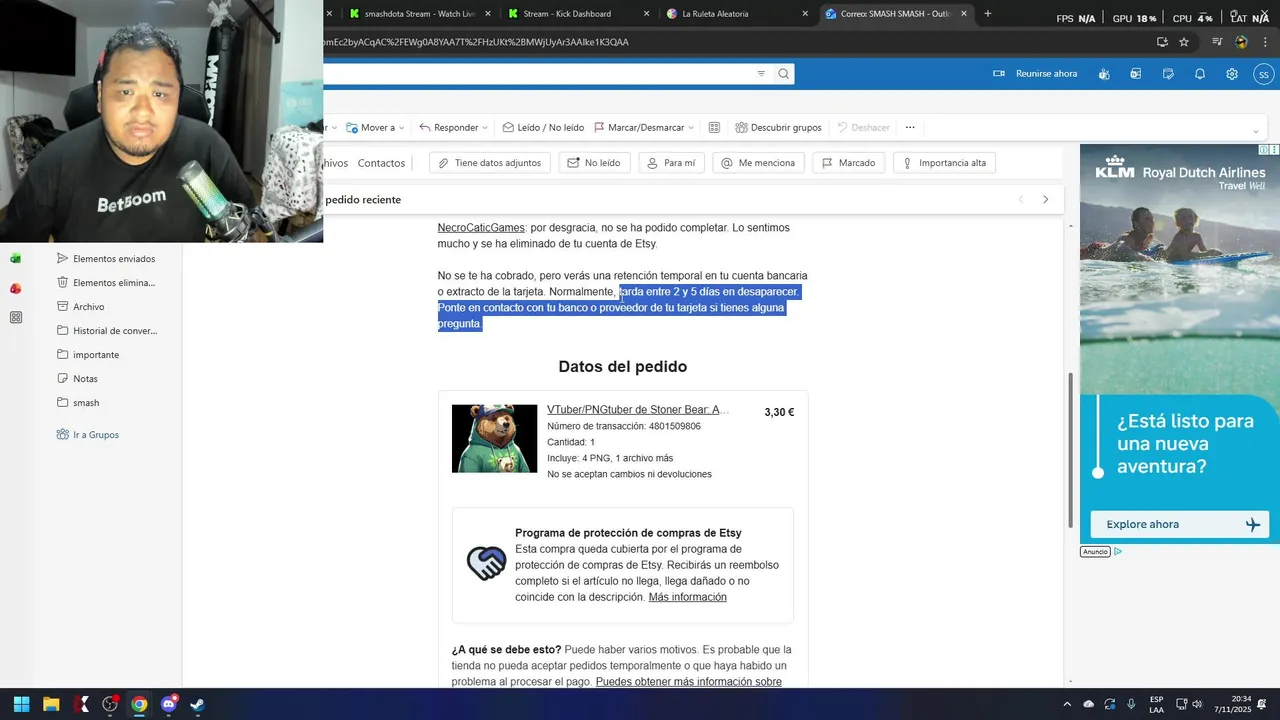
Task: Close the La Ruleta Aleatoria tab
Action: coord(805,14)
